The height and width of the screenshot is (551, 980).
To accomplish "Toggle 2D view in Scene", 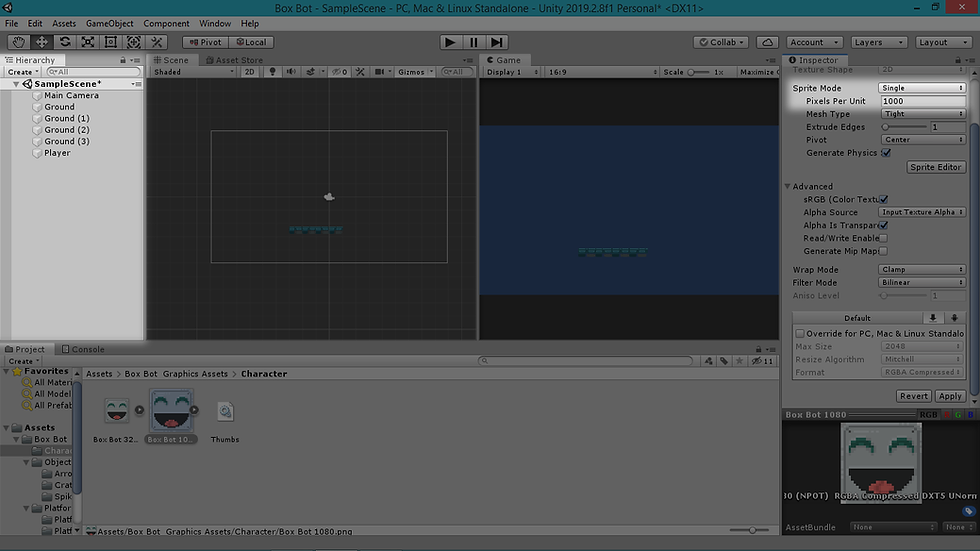I will point(249,72).
